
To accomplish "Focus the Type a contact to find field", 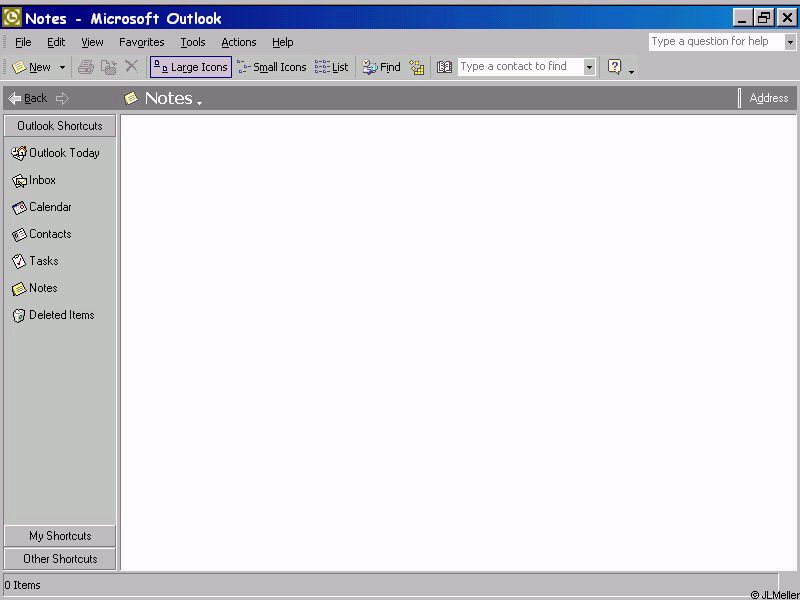I will pyautogui.click(x=520, y=66).
